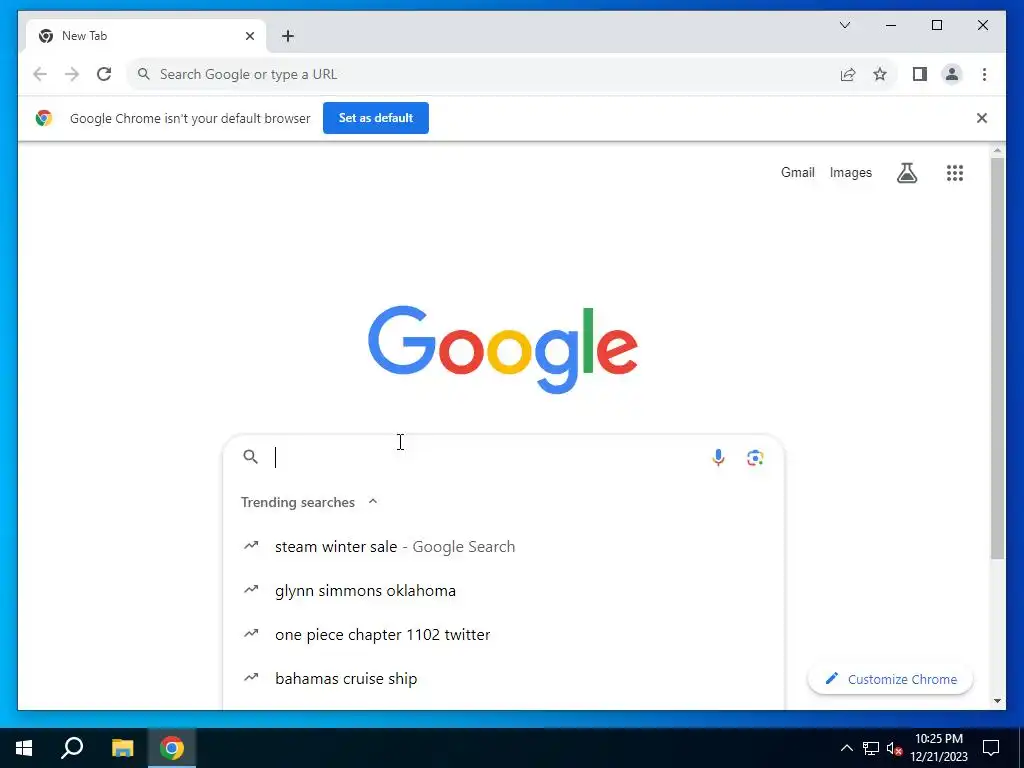
Task: Open Google Lens image search icon
Action: point(755,458)
